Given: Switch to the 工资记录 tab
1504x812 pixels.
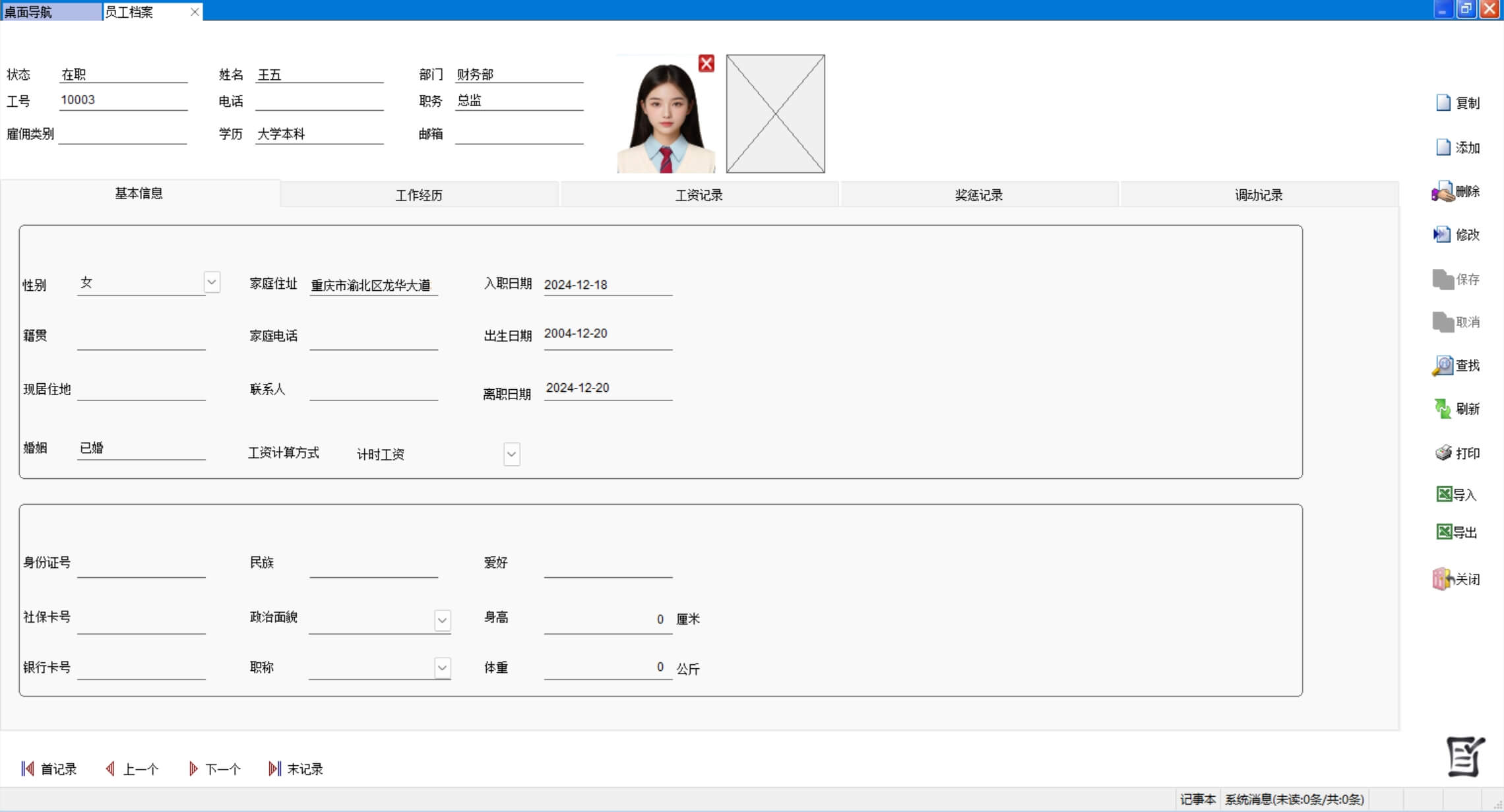Looking at the screenshot, I should click(699, 195).
